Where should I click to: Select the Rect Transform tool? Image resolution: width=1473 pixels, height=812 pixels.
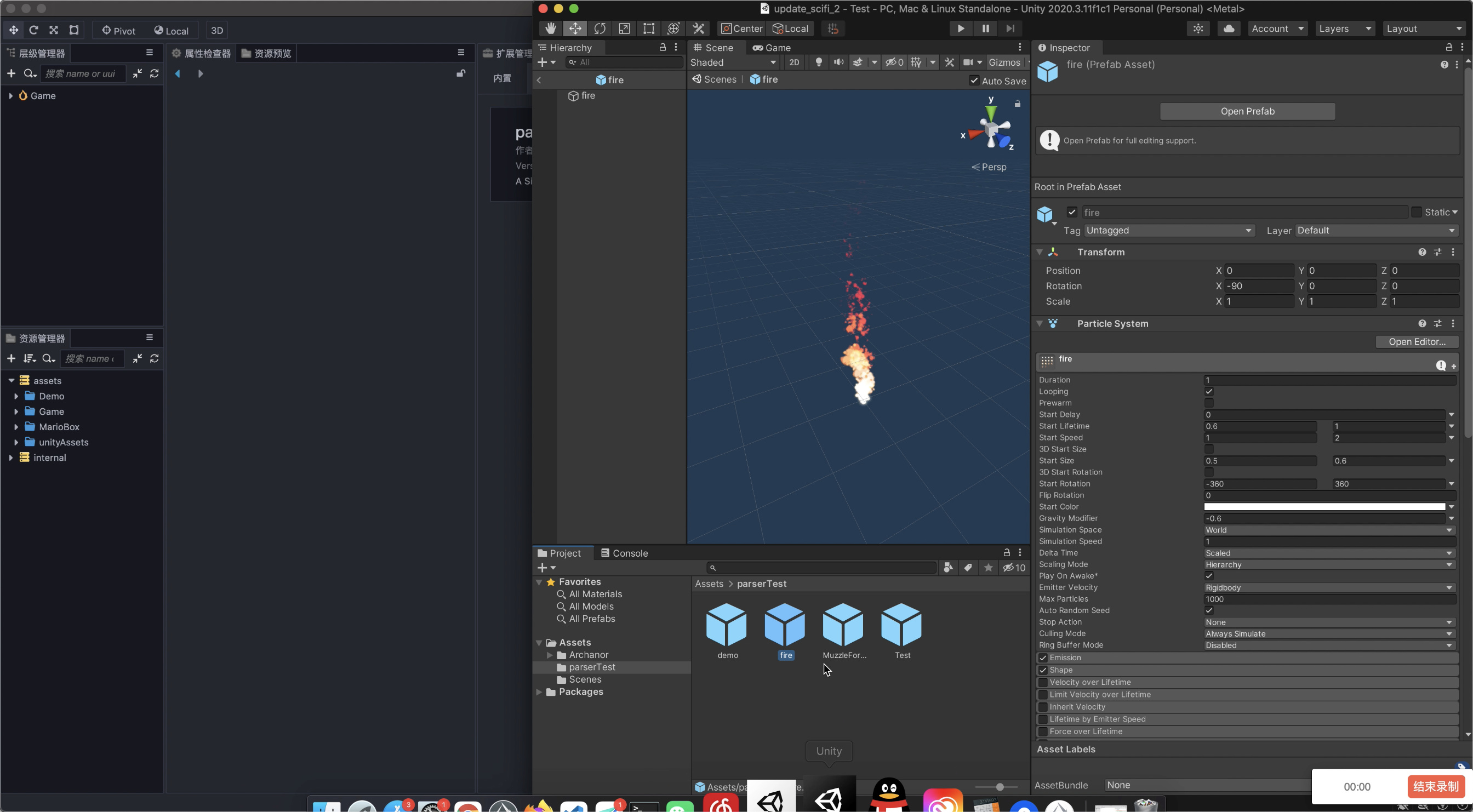(649, 28)
